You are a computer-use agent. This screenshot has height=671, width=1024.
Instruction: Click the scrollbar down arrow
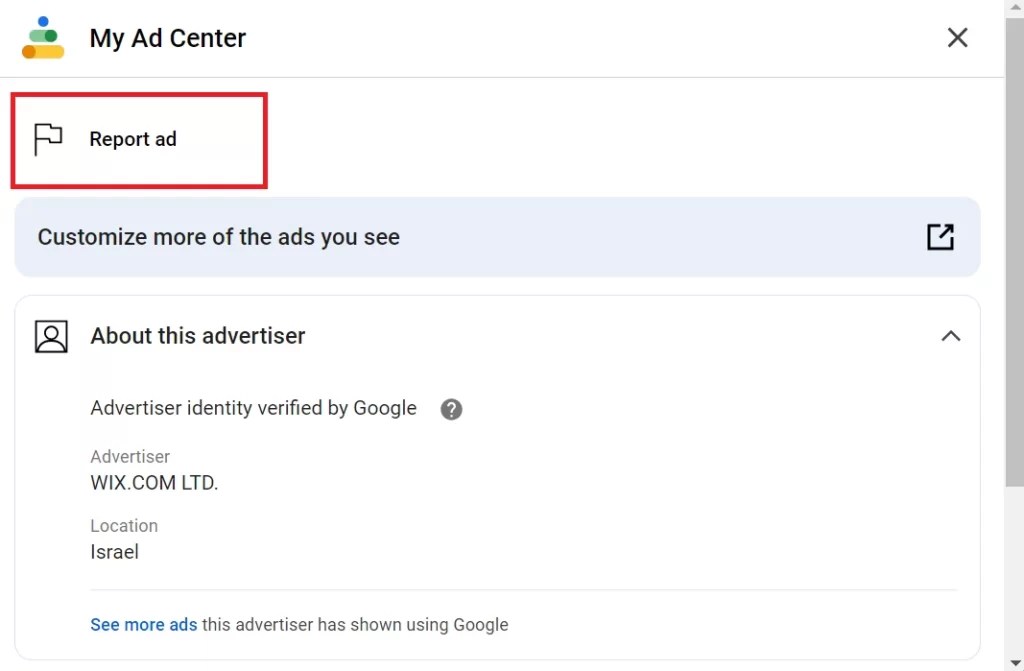pyautogui.click(x=1013, y=662)
